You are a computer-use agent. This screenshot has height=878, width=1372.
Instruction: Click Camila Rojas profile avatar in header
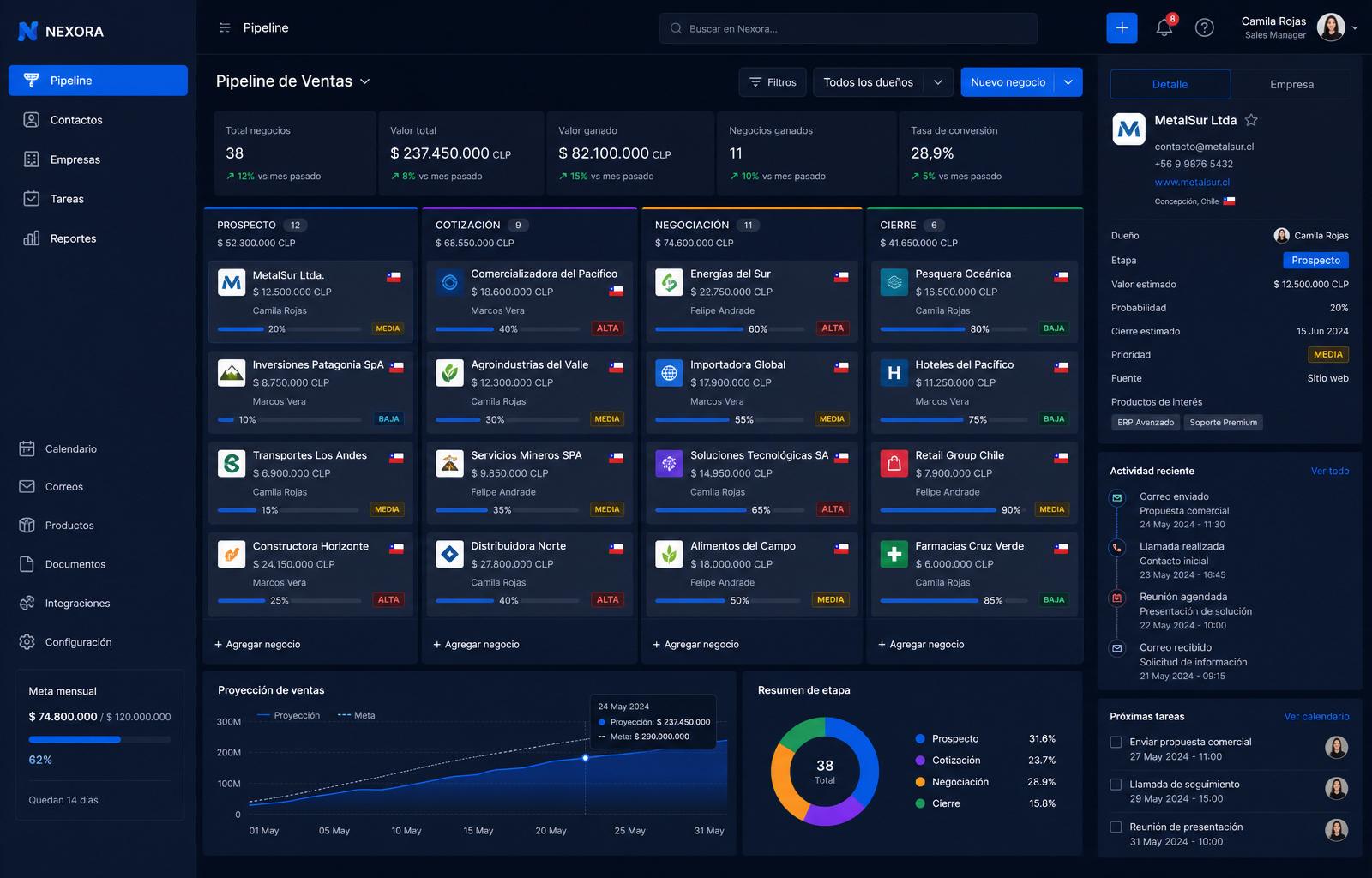(1331, 27)
